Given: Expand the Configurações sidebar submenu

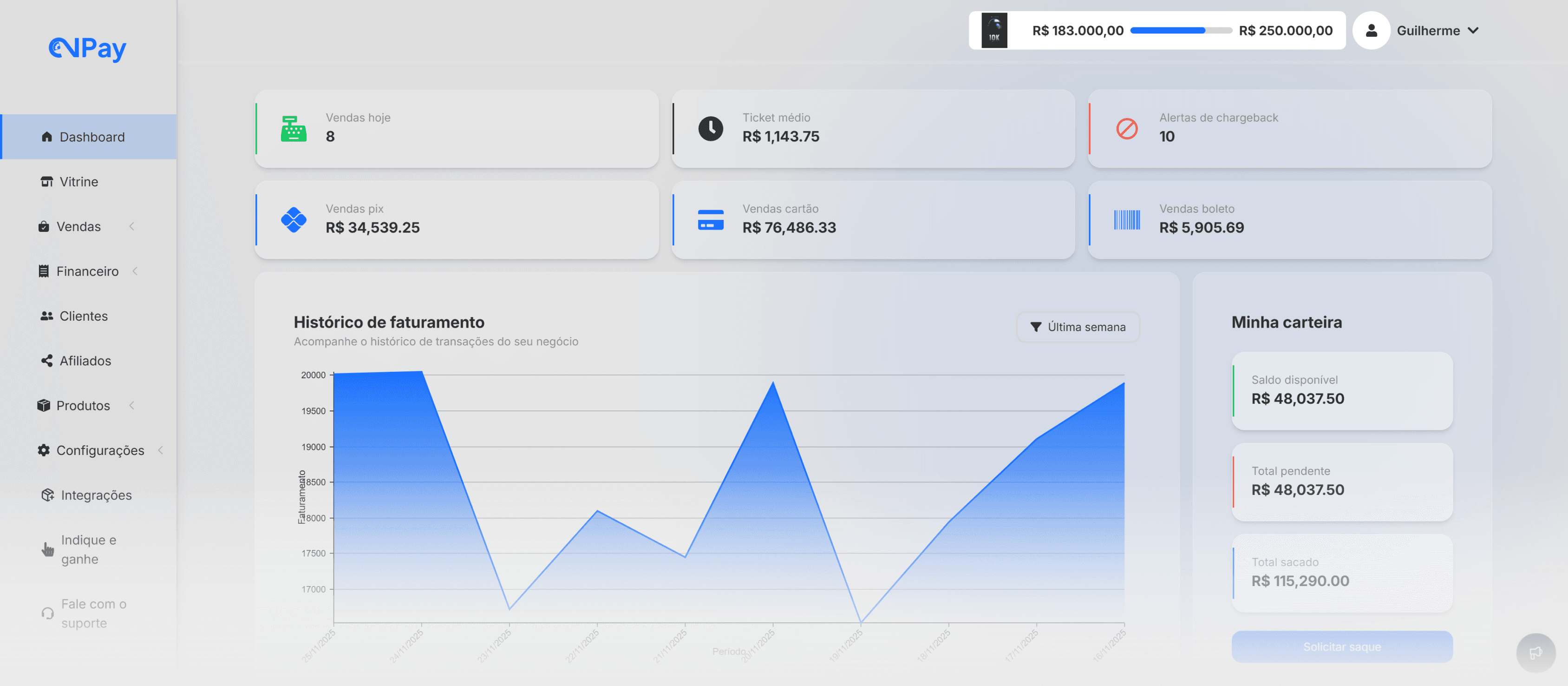Looking at the screenshot, I should tap(161, 450).
